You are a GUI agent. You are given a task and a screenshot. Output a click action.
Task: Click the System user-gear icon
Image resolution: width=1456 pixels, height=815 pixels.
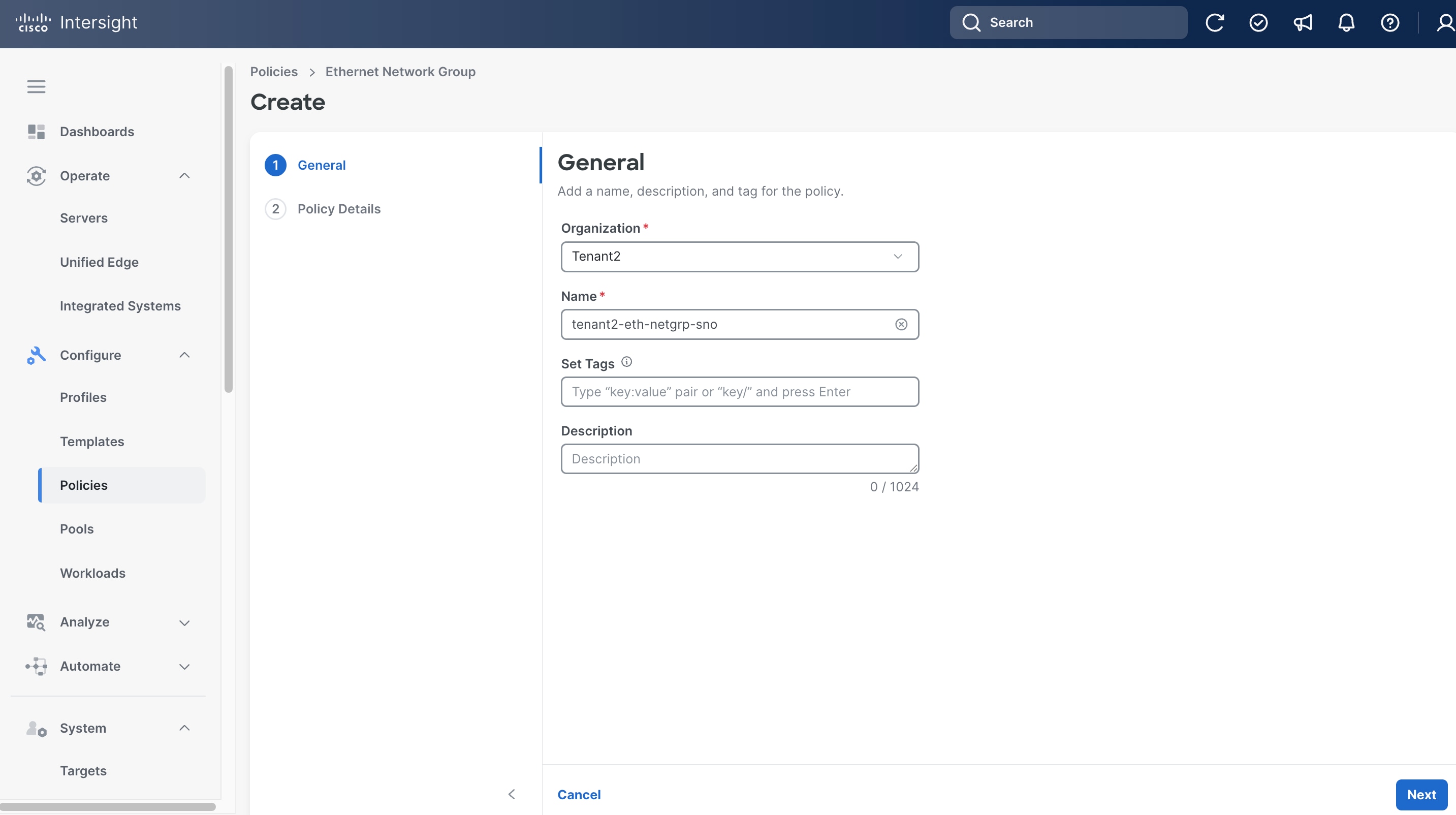tap(36, 729)
